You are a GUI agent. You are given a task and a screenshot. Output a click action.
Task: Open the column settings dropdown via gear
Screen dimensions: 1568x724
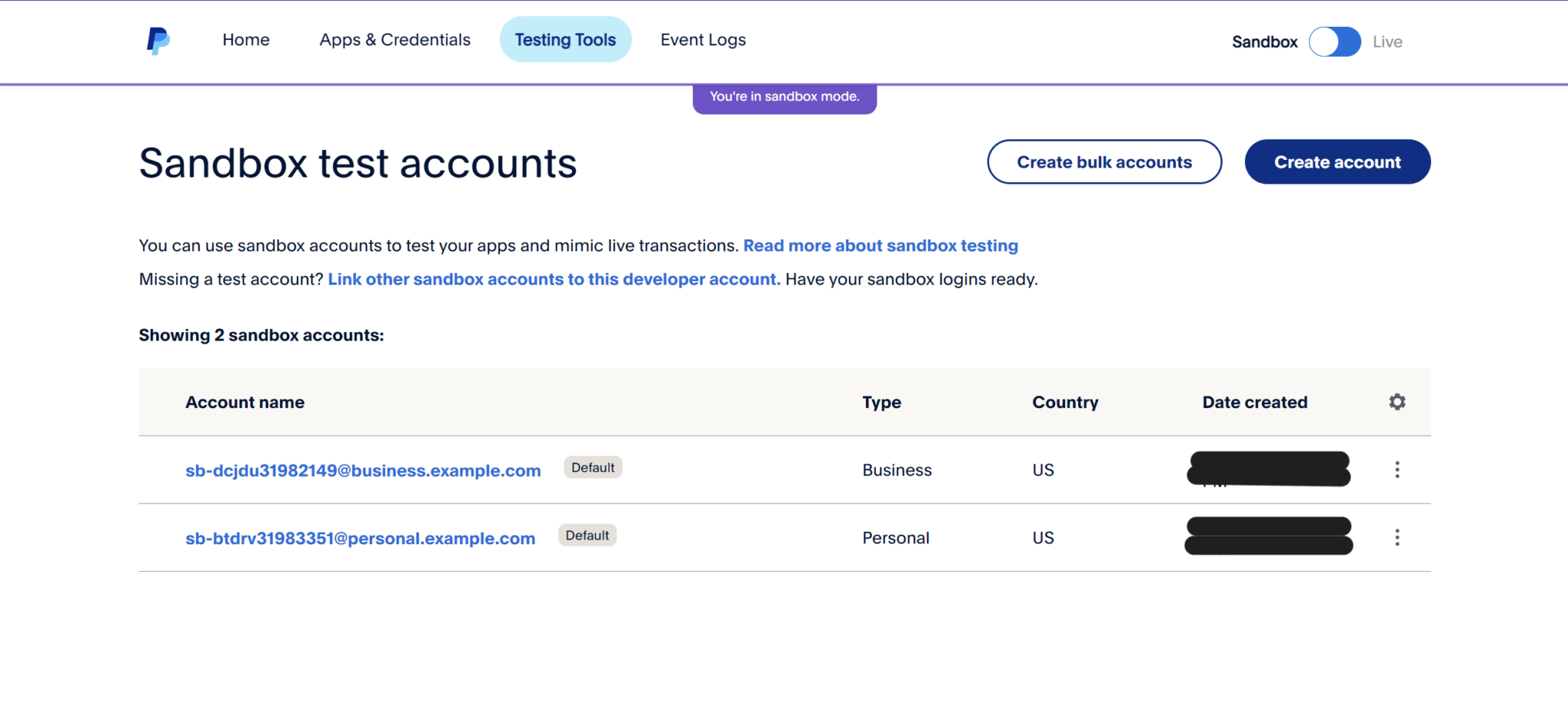[1397, 401]
